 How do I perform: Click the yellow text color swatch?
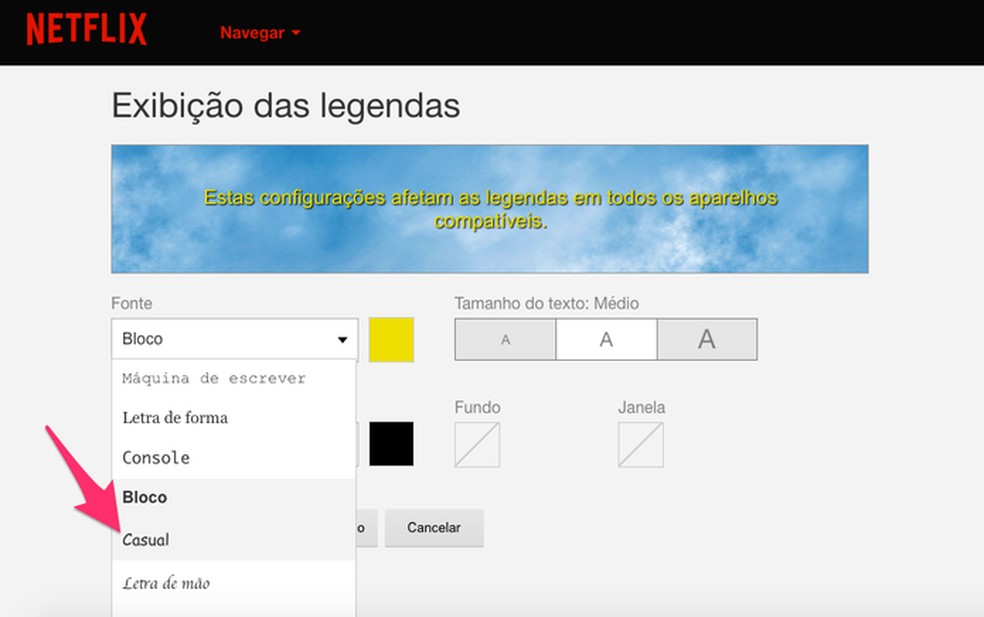pyautogui.click(x=391, y=339)
